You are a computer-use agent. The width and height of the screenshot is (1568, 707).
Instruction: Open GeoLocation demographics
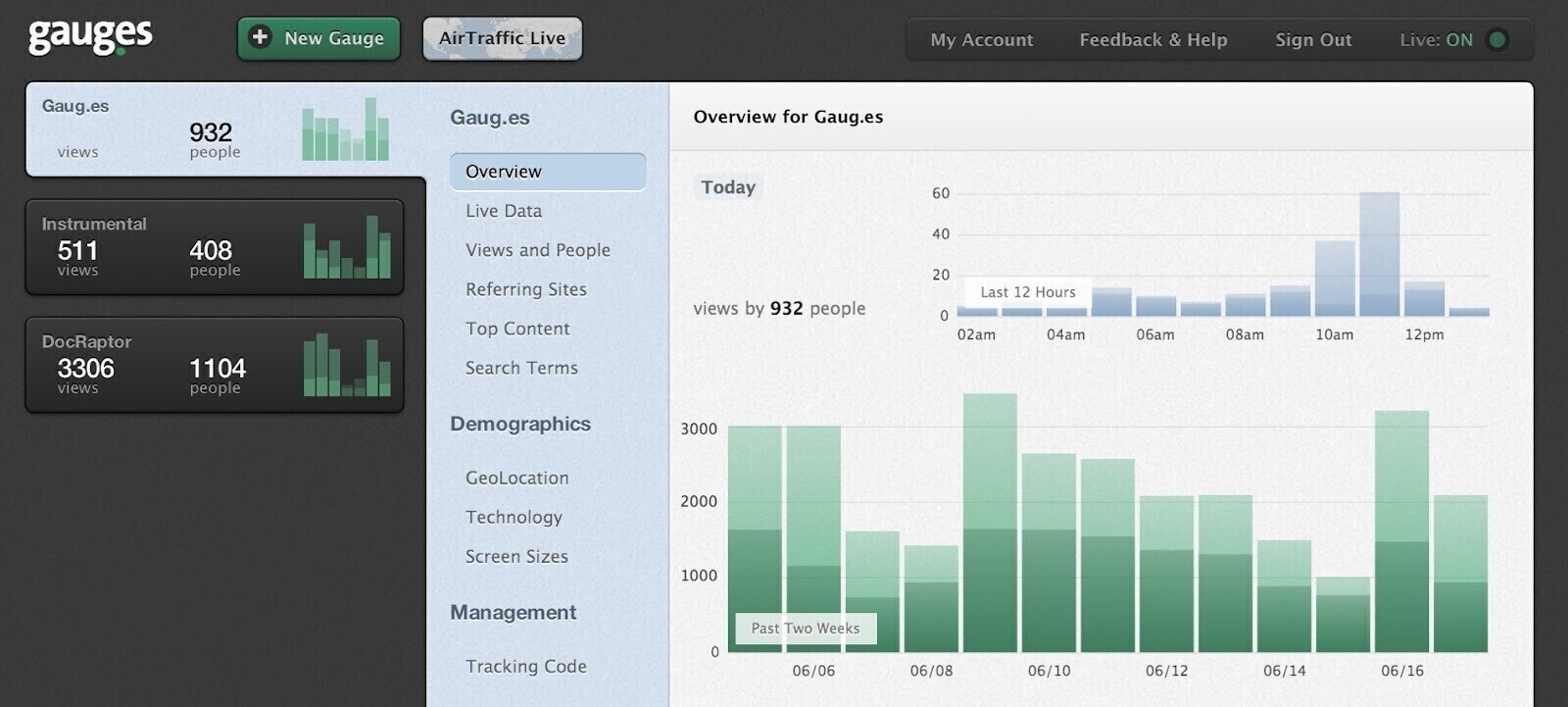coord(517,478)
